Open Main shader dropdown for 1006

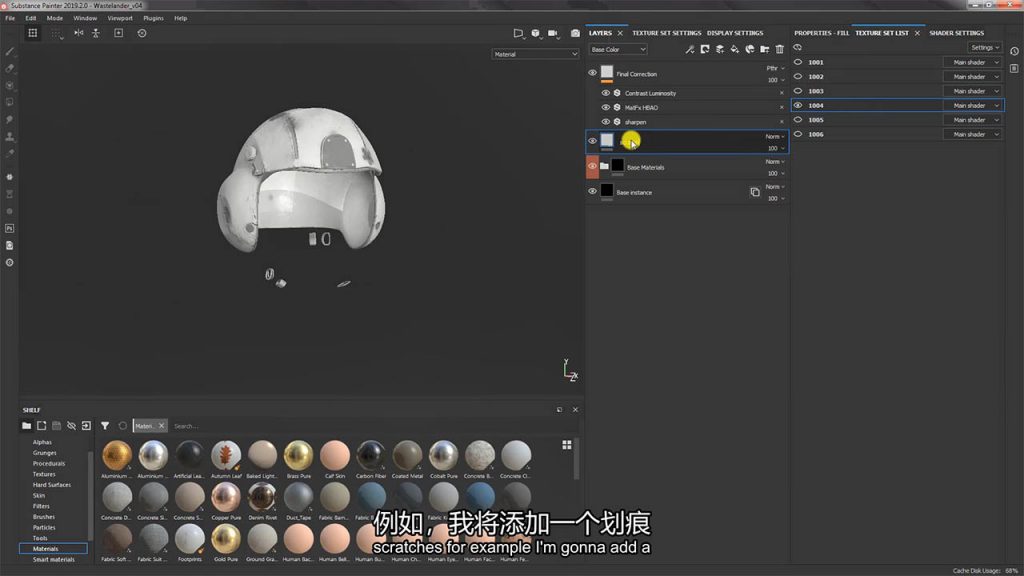(972, 135)
